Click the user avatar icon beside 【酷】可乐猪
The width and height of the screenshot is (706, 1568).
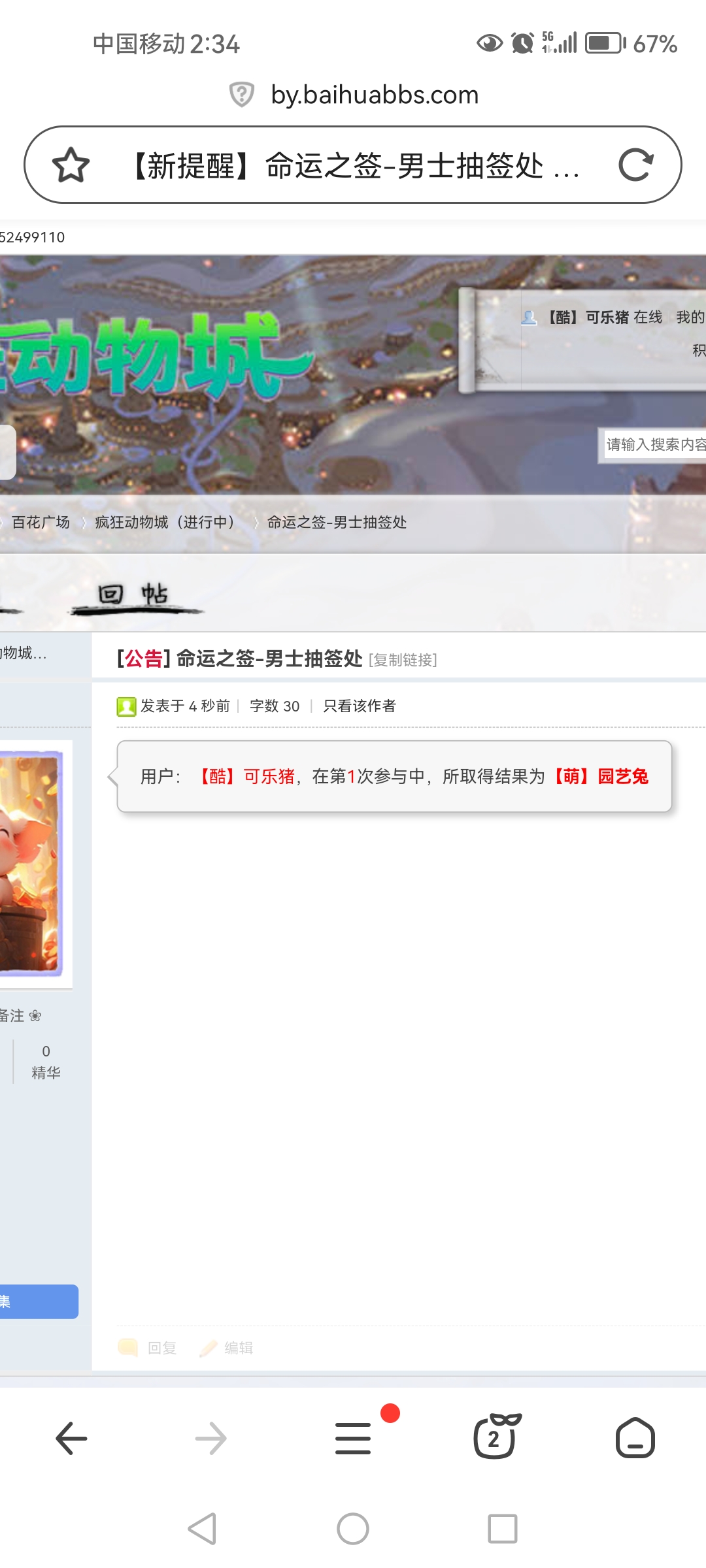pos(529,318)
